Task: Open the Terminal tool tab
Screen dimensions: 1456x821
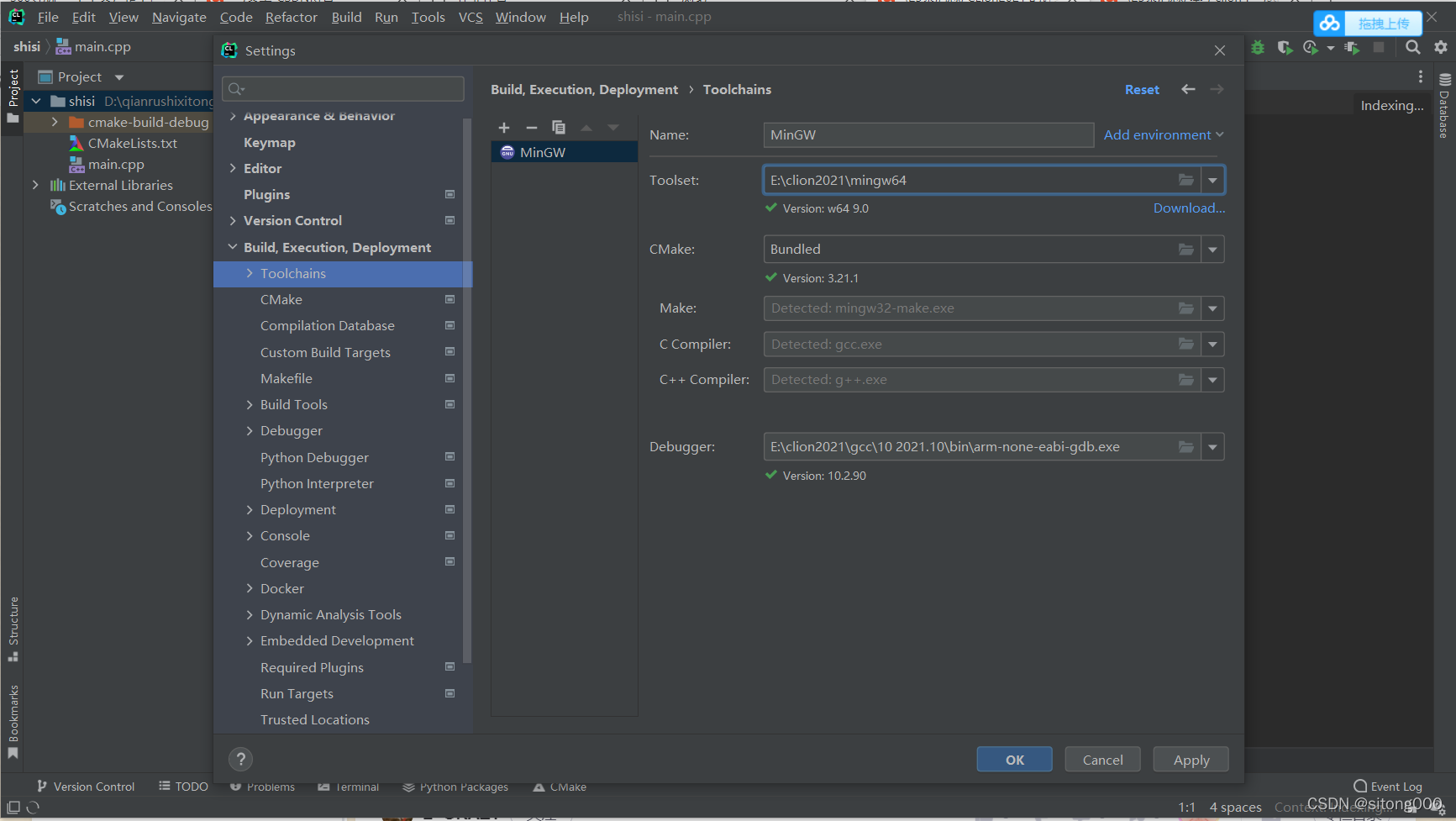Action: (x=349, y=787)
